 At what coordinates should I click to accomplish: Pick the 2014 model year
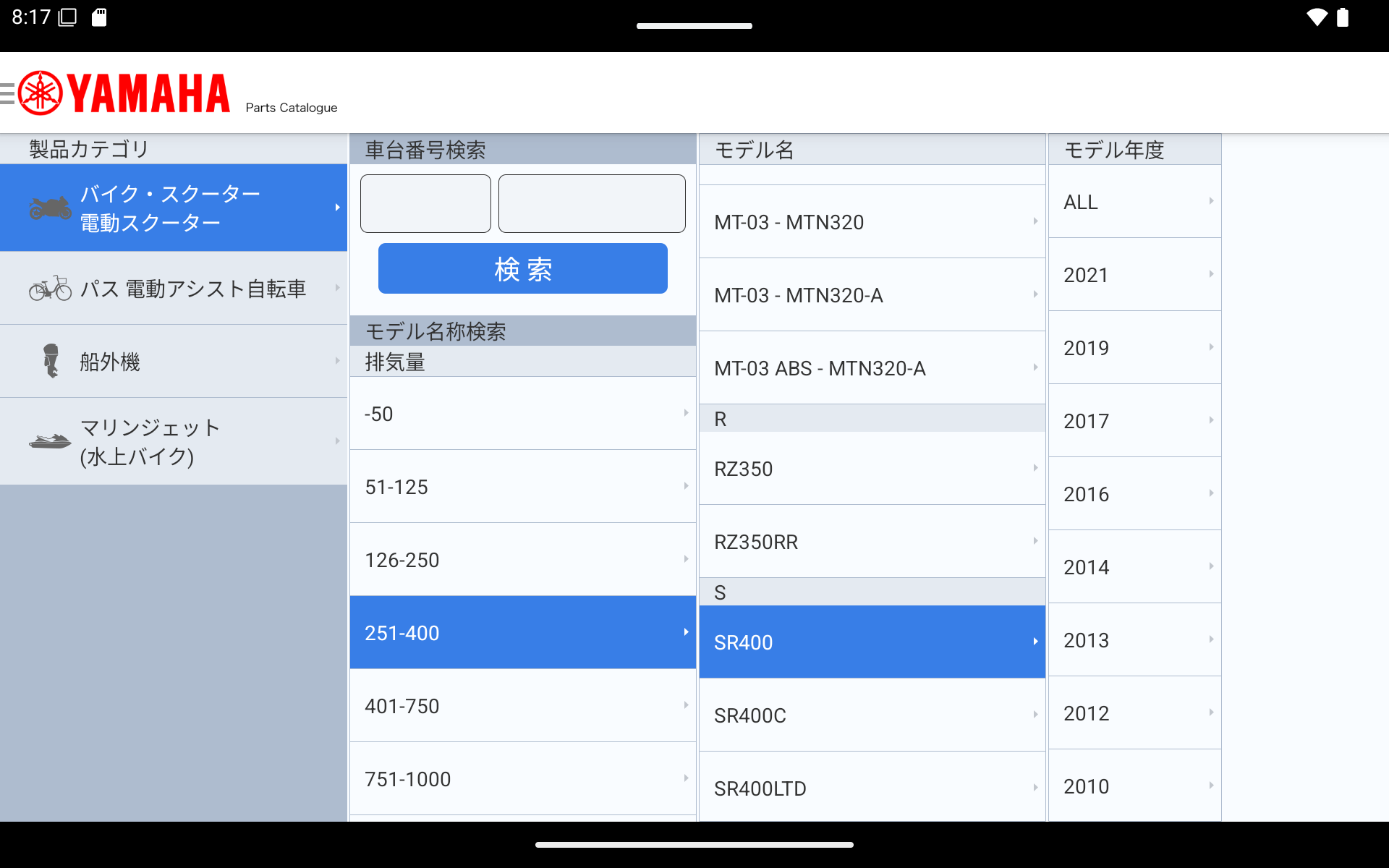(x=1134, y=567)
